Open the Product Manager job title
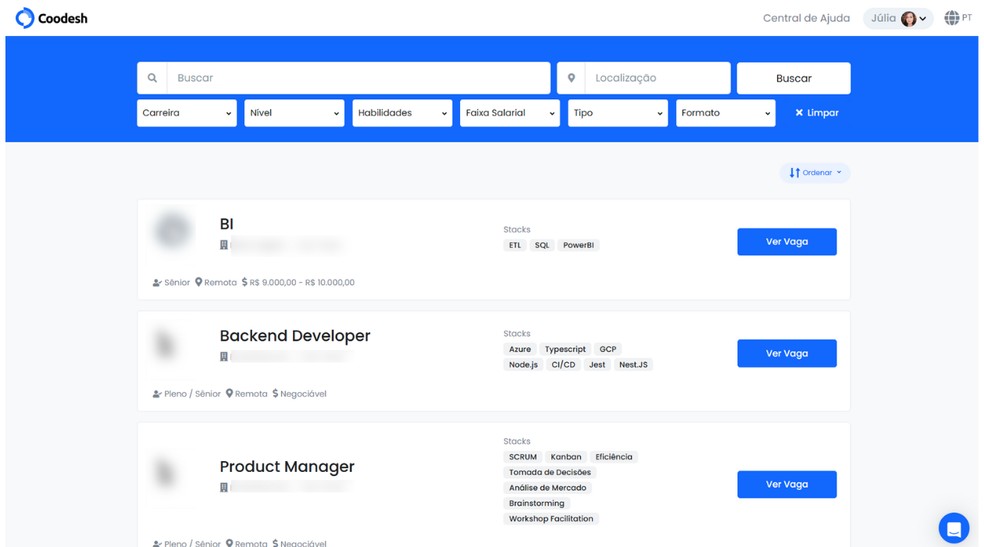 pos(287,467)
